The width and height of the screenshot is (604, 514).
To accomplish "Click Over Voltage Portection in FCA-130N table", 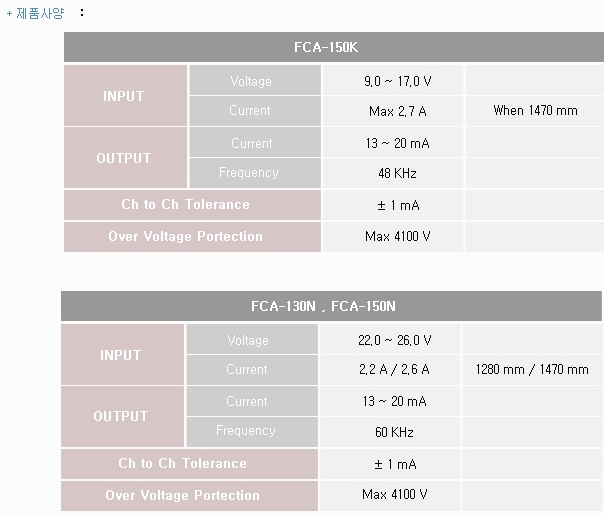I will click(x=182, y=495).
